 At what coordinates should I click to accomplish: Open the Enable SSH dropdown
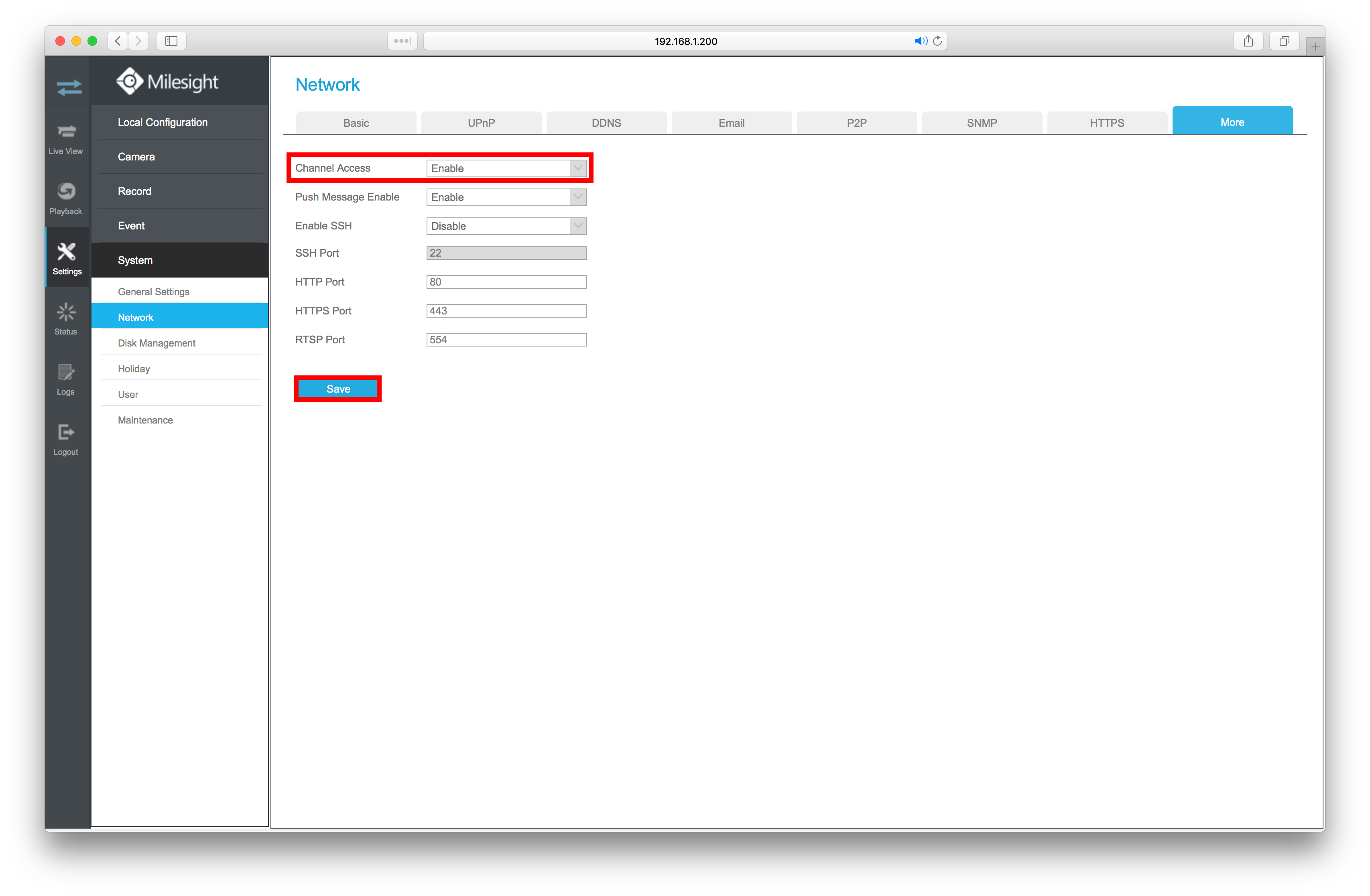click(x=577, y=225)
